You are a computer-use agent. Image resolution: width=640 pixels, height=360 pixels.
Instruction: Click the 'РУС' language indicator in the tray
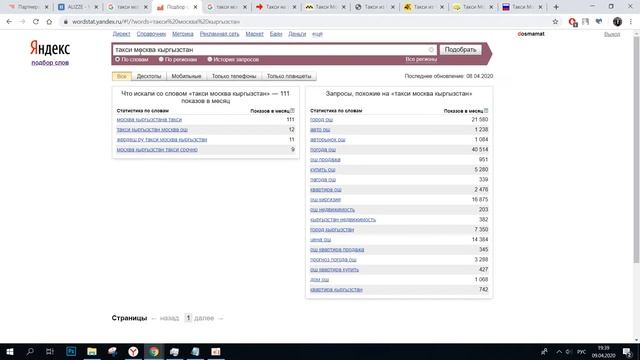pyautogui.click(x=581, y=352)
